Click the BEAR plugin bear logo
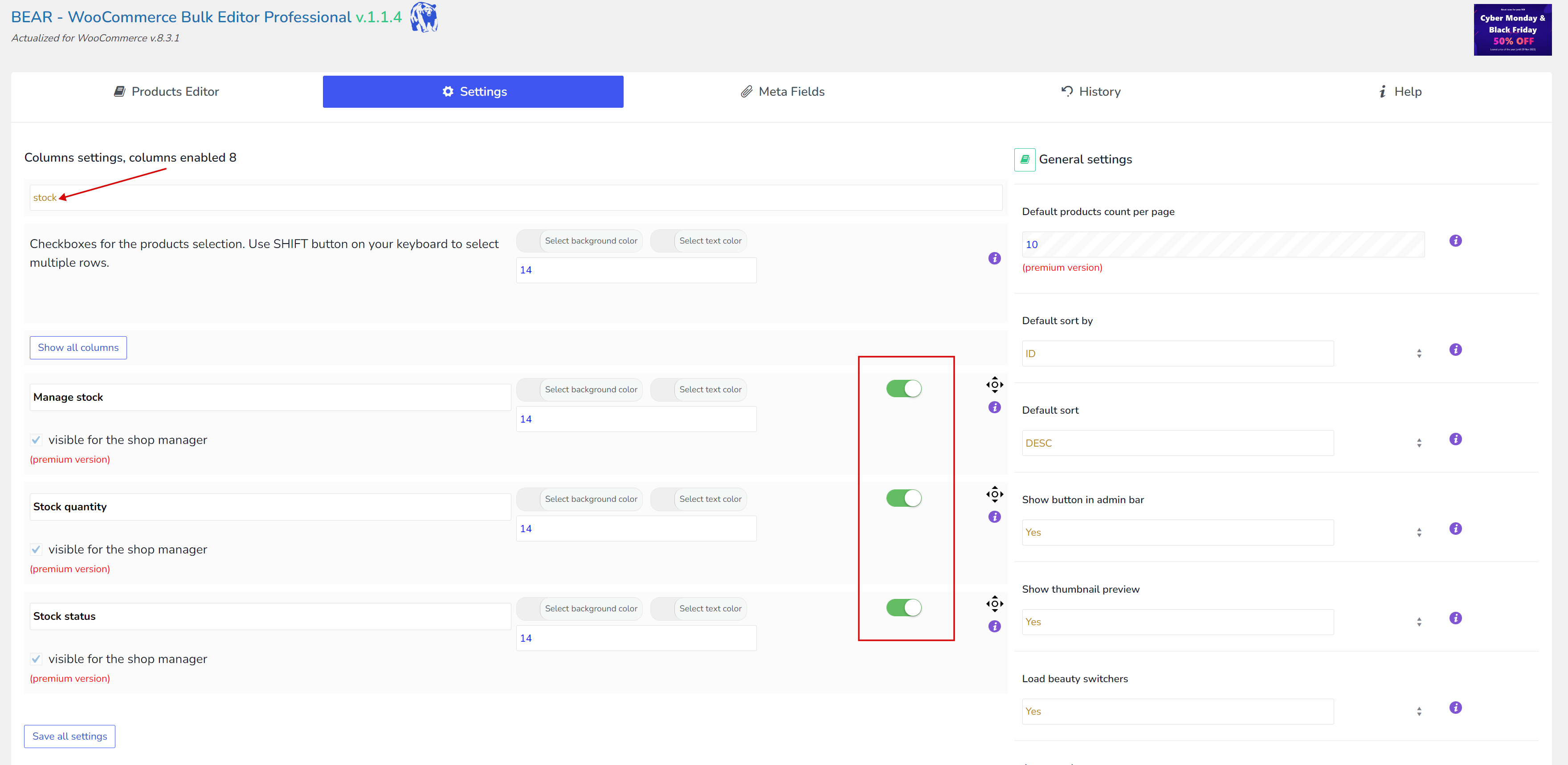Screen dimensions: 1568x765 [x=424, y=17]
